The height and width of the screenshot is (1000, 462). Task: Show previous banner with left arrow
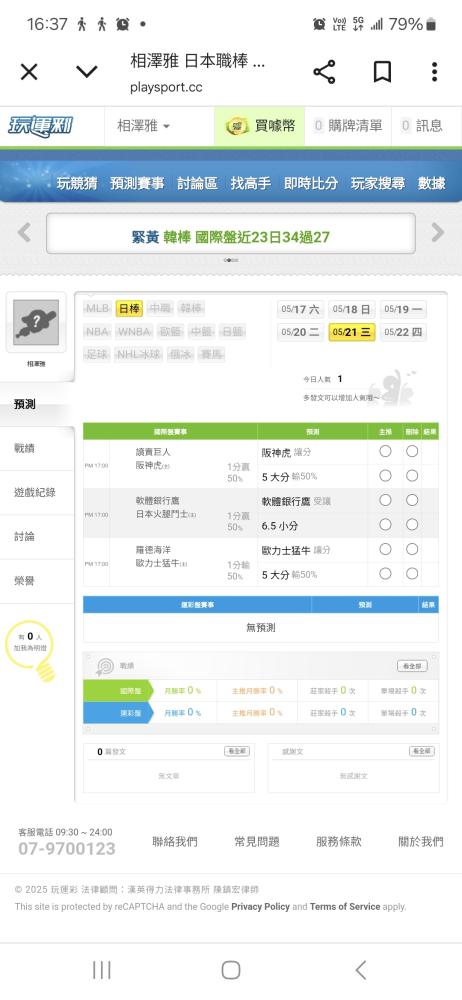click(24, 232)
